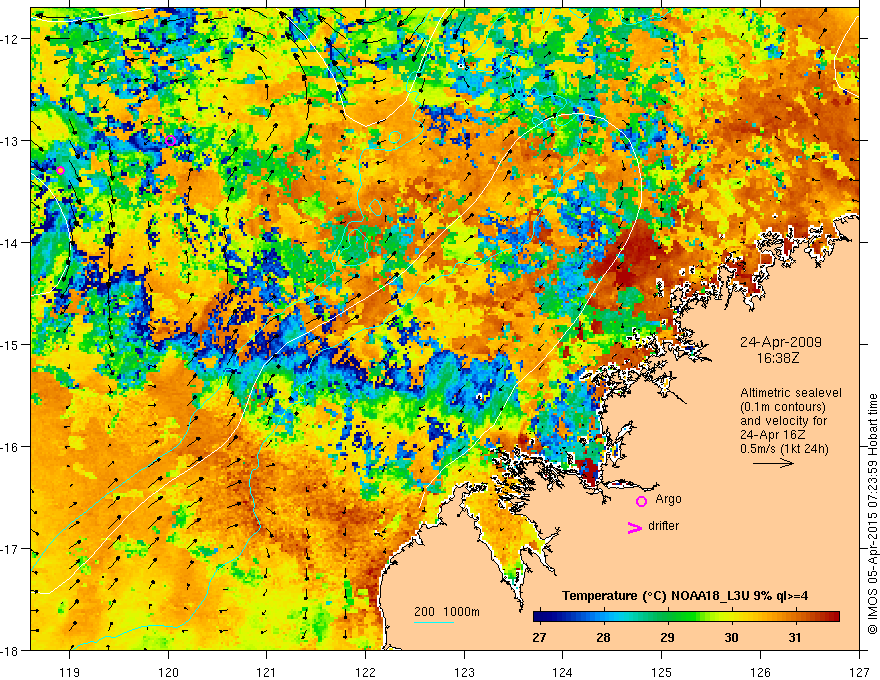Screen dimensions: 880x680
Task: Click the '0.5m/s (1kt 24h)' scale text
Action: [784, 449]
